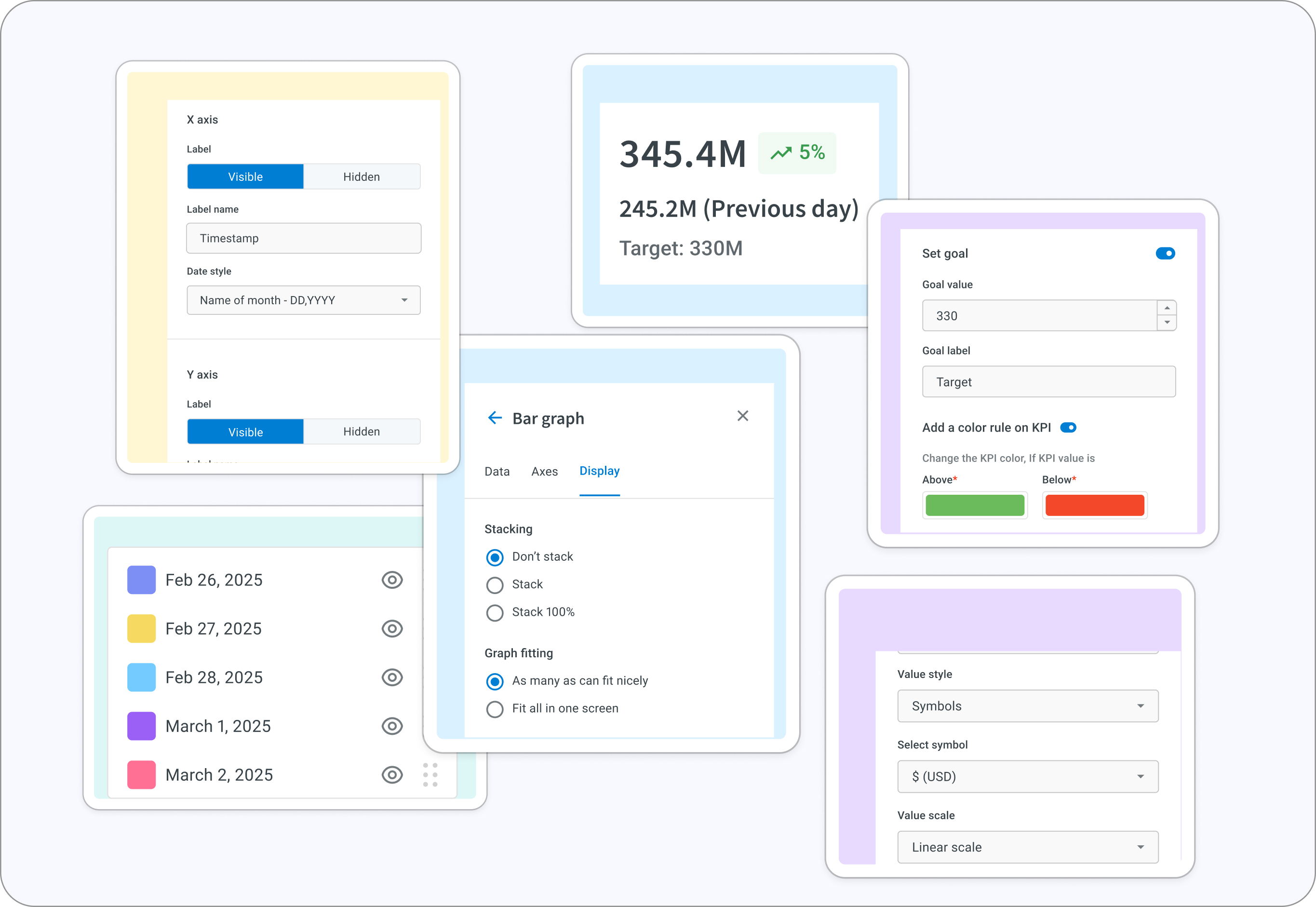The image size is (1316, 907).
Task: Click the green trend 5% badge
Action: tap(797, 153)
